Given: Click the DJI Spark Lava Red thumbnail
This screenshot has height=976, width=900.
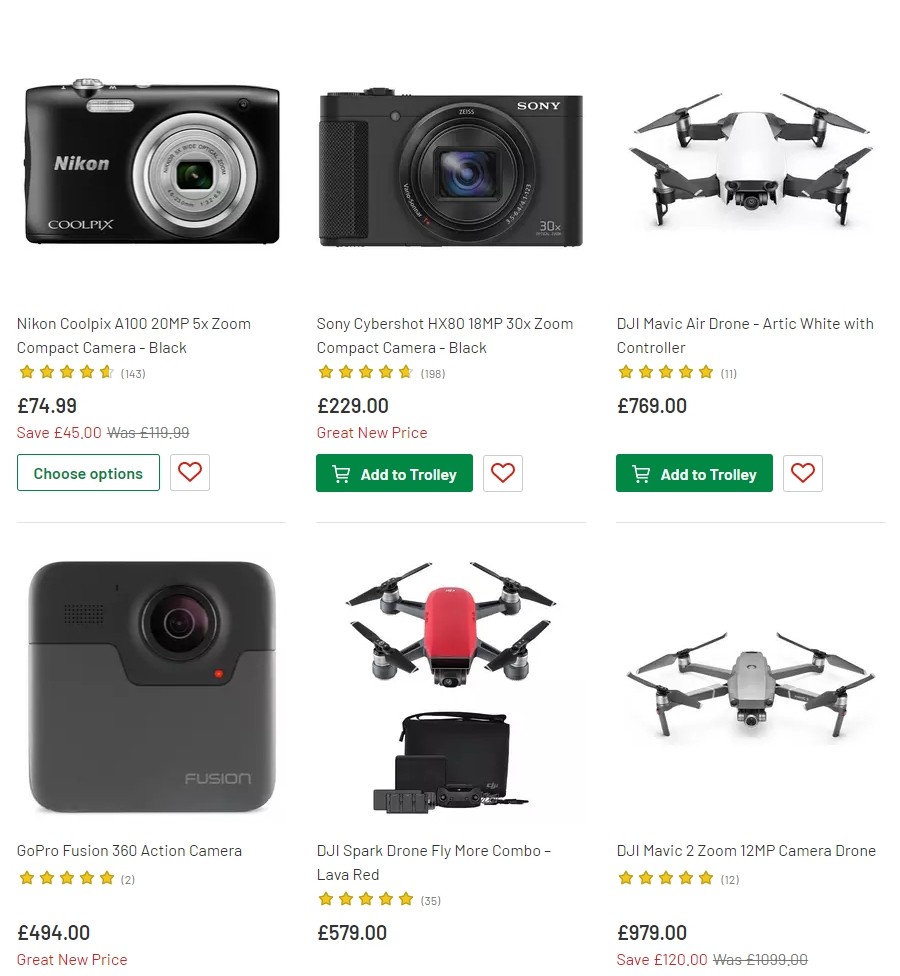Looking at the screenshot, I should click(450, 686).
